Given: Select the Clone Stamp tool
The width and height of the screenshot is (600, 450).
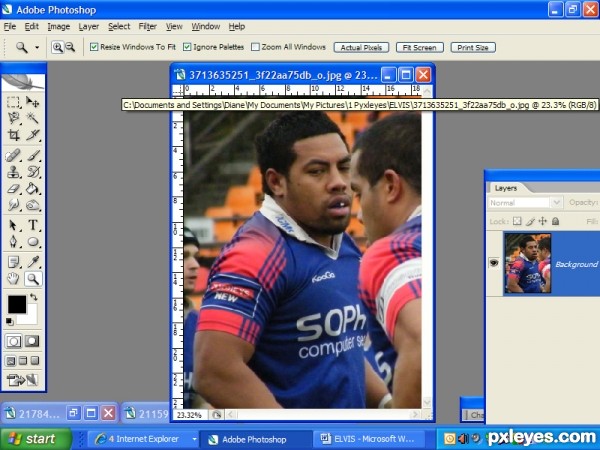Looking at the screenshot, I should pyautogui.click(x=13, y=172).
